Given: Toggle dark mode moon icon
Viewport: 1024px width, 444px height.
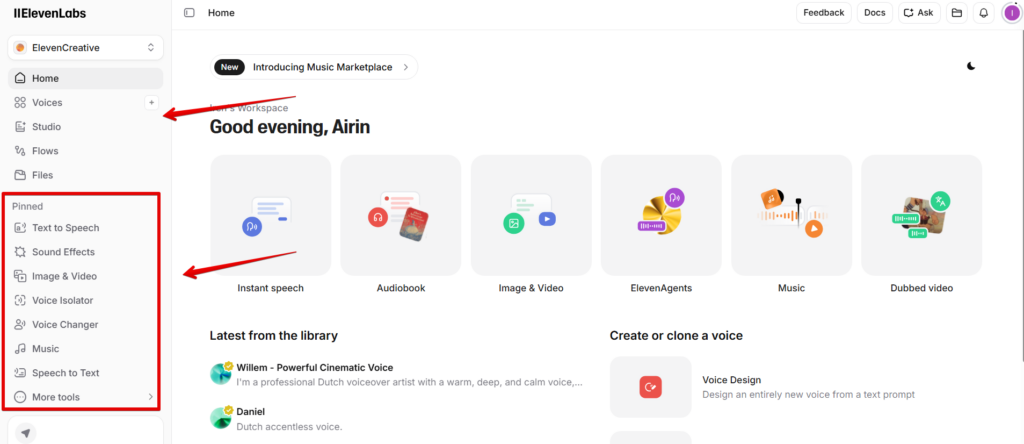Looking at the screenshot, I should (971, 66).
